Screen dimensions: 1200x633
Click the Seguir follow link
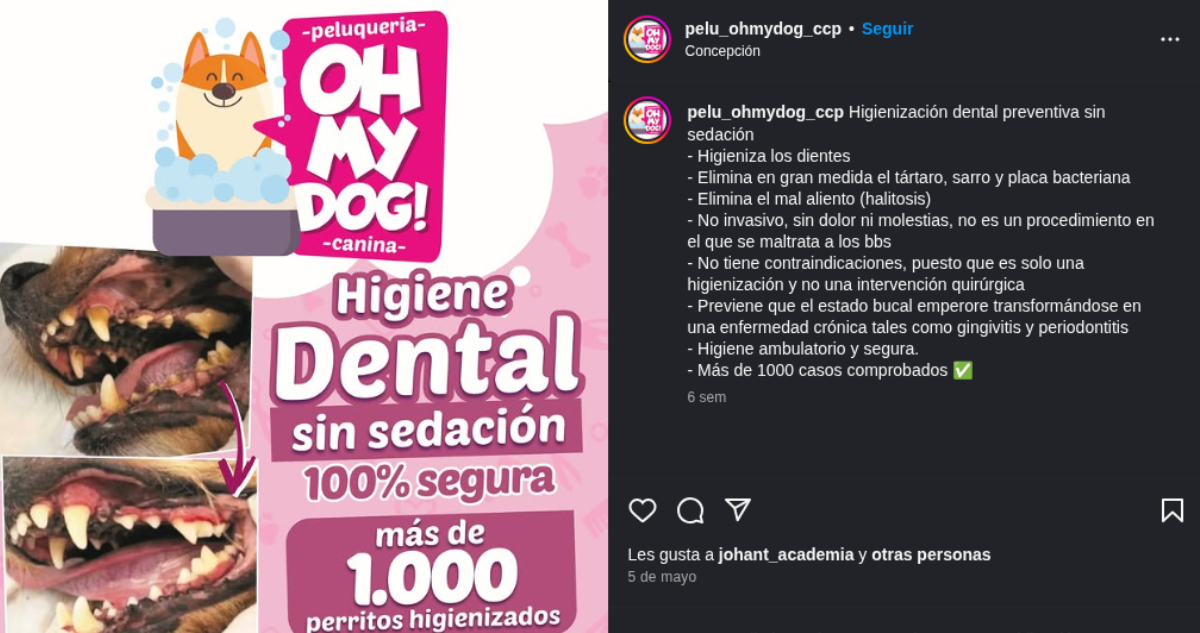tap(887, 29)
